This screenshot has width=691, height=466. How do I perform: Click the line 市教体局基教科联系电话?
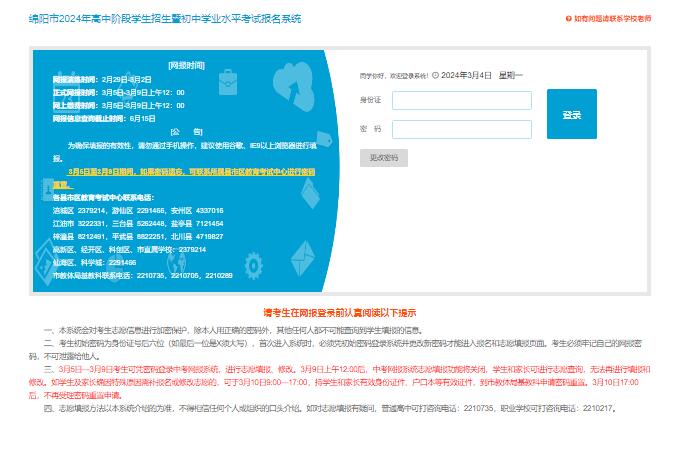143,276
